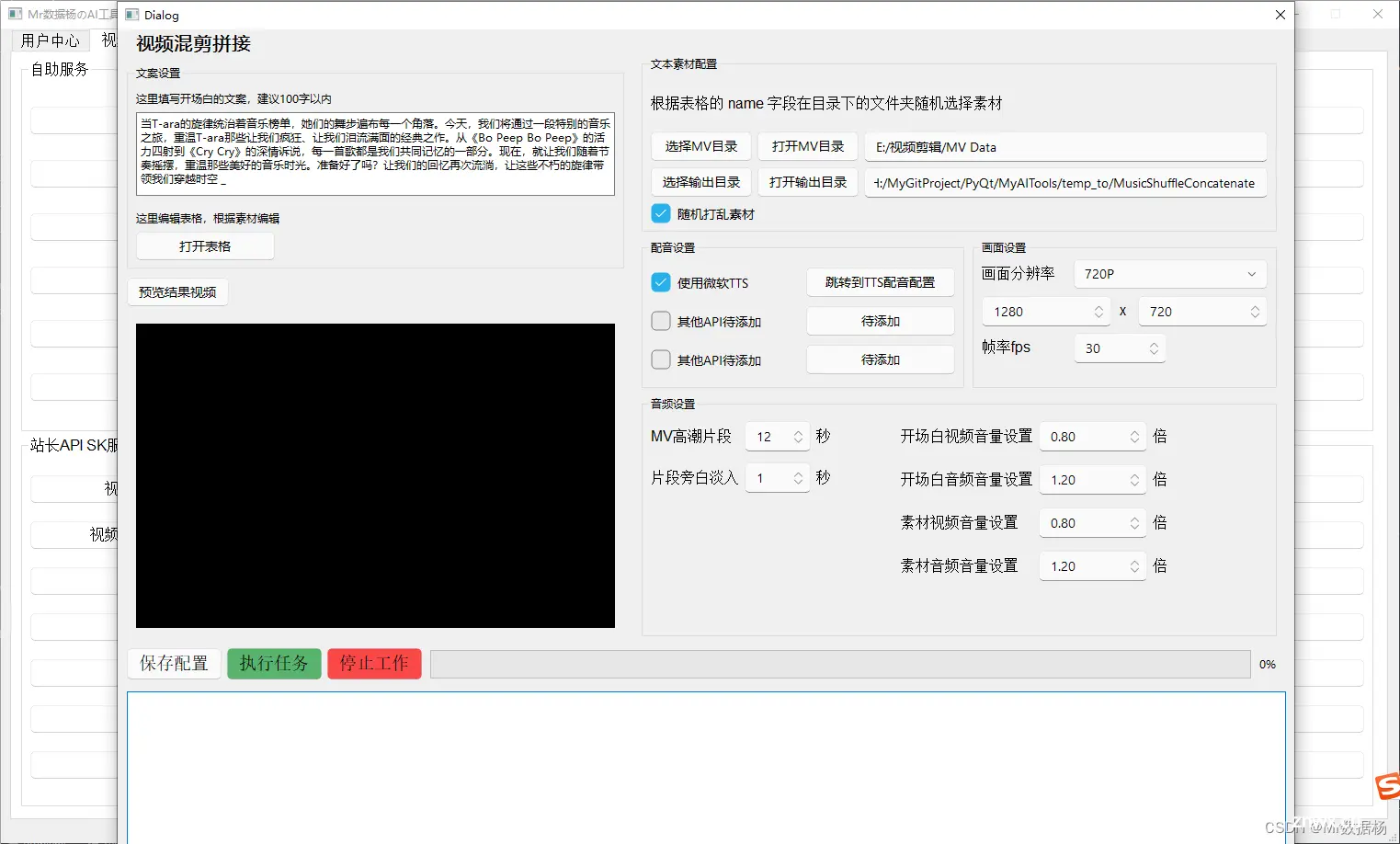Stop the job with red 停止工作 button
This screenshot has width=1400, height=844.
click(x=374, y=664)
